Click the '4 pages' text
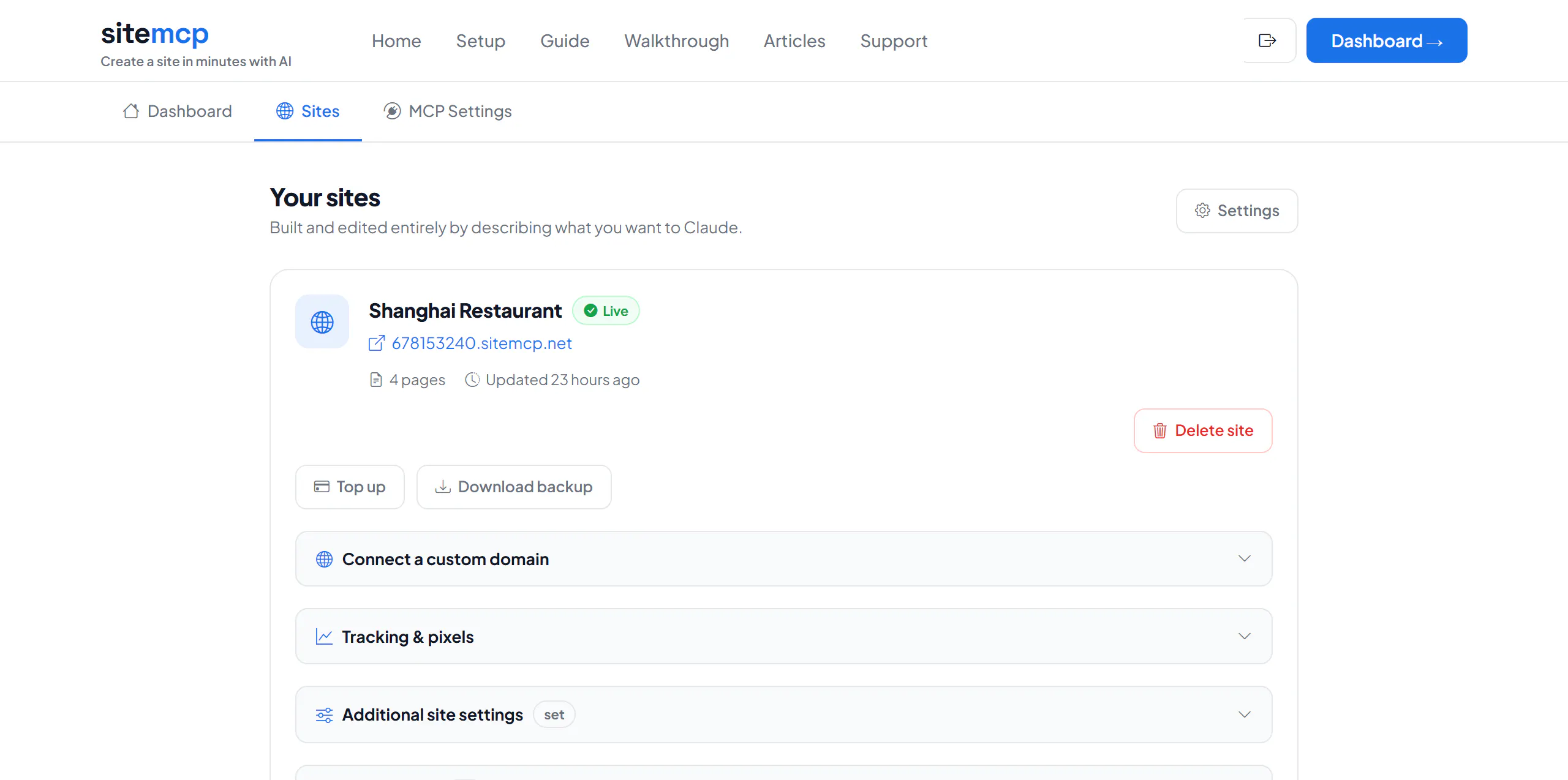This screenshot has height=780, width=1568. tap(417, 380)
